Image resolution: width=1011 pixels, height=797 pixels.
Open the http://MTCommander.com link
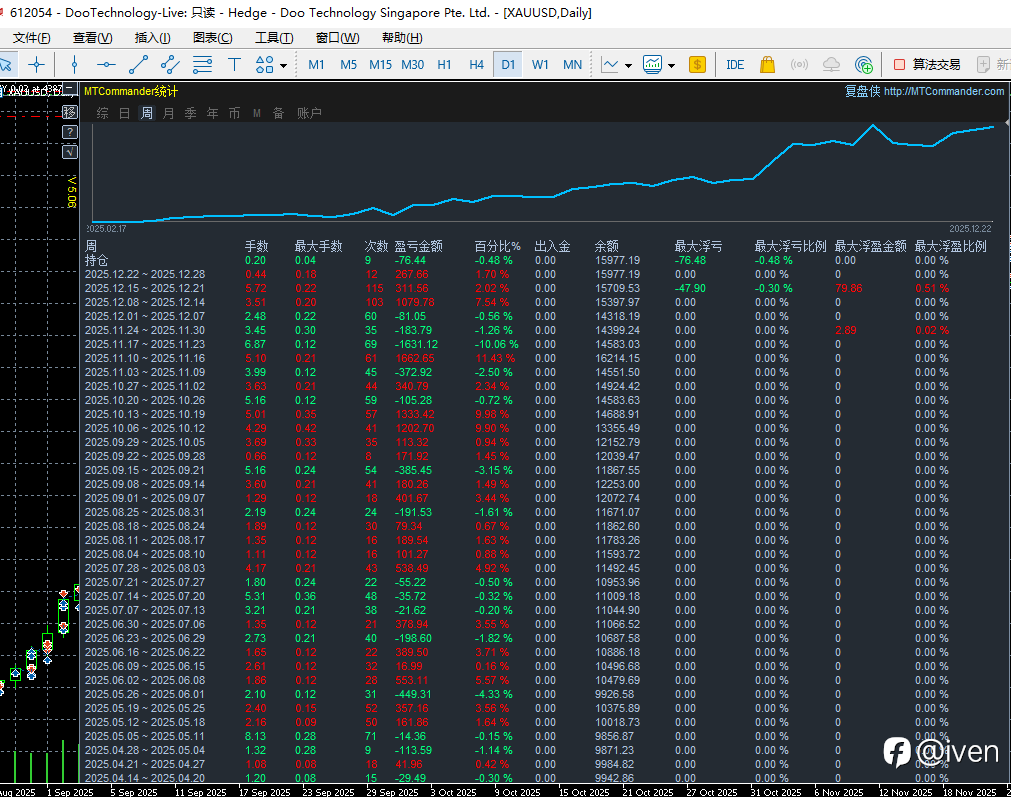[943, 91]
